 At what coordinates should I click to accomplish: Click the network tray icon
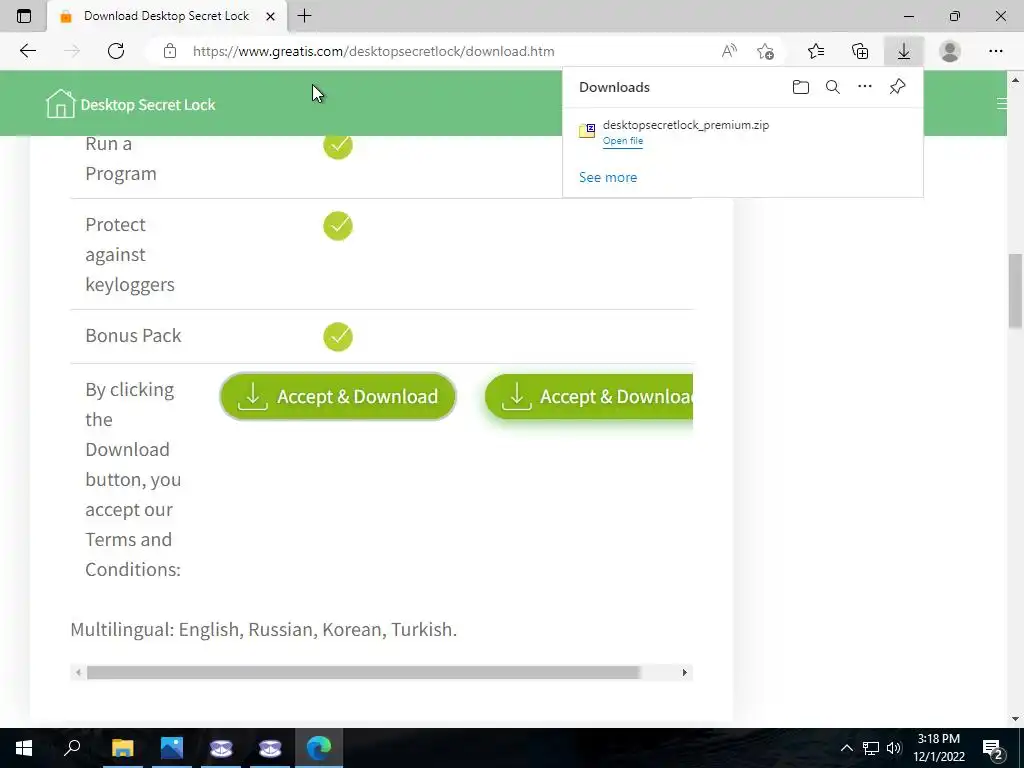[x=871, y=748]
